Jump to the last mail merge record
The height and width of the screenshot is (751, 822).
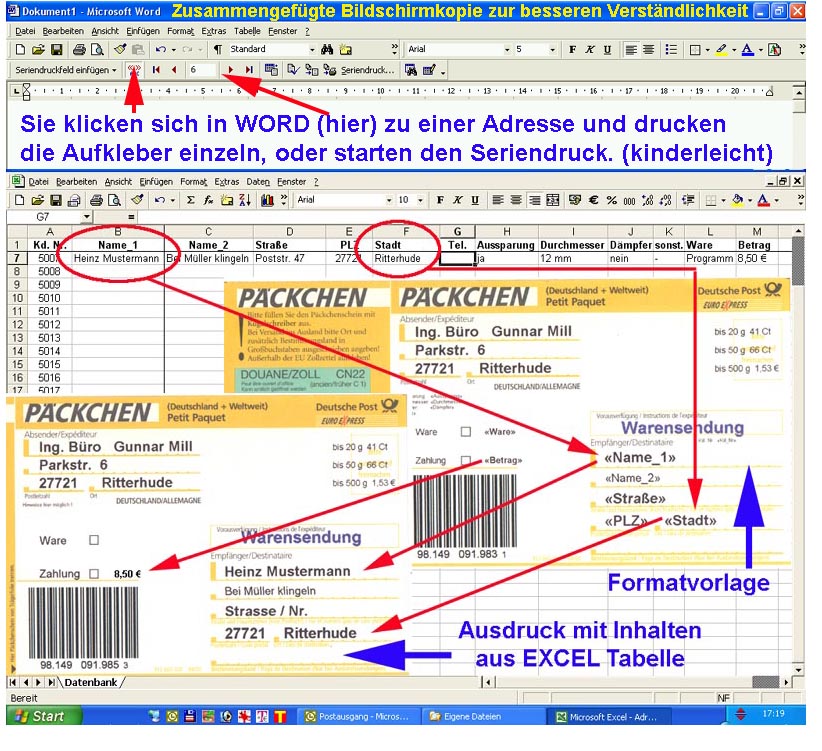pos(249,70)
